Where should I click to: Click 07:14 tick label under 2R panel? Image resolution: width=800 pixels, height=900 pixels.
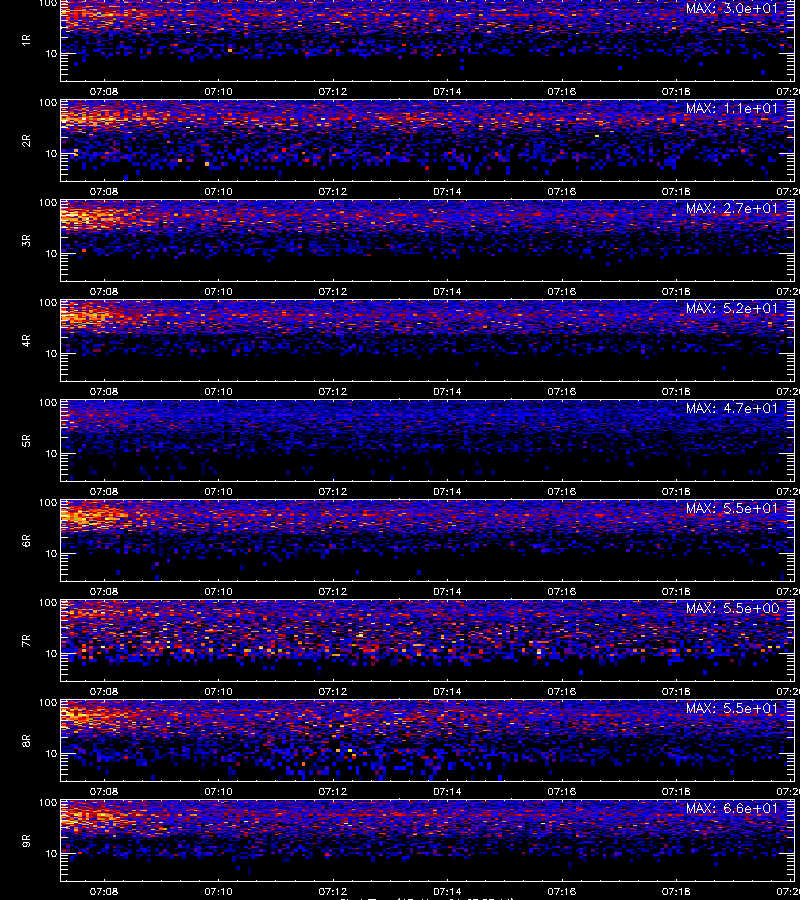pyautogui.click(x=447, y=191)
